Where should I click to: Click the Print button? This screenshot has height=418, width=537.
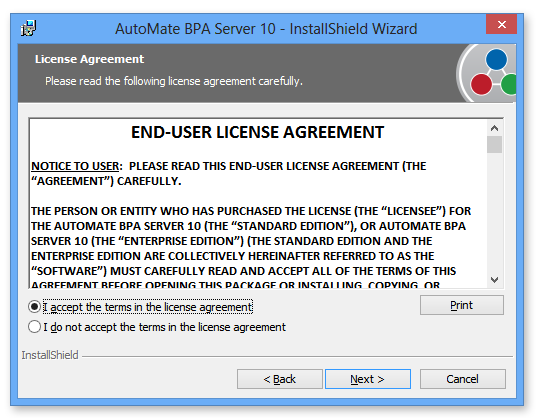coord(462,305)
